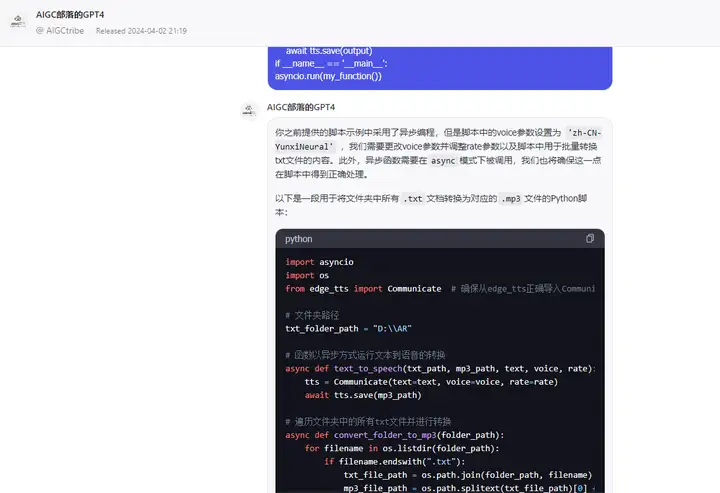The image size is (720, 493).
Task: Click the async def text_to_speech line
Action: click(x=440, y=369)
